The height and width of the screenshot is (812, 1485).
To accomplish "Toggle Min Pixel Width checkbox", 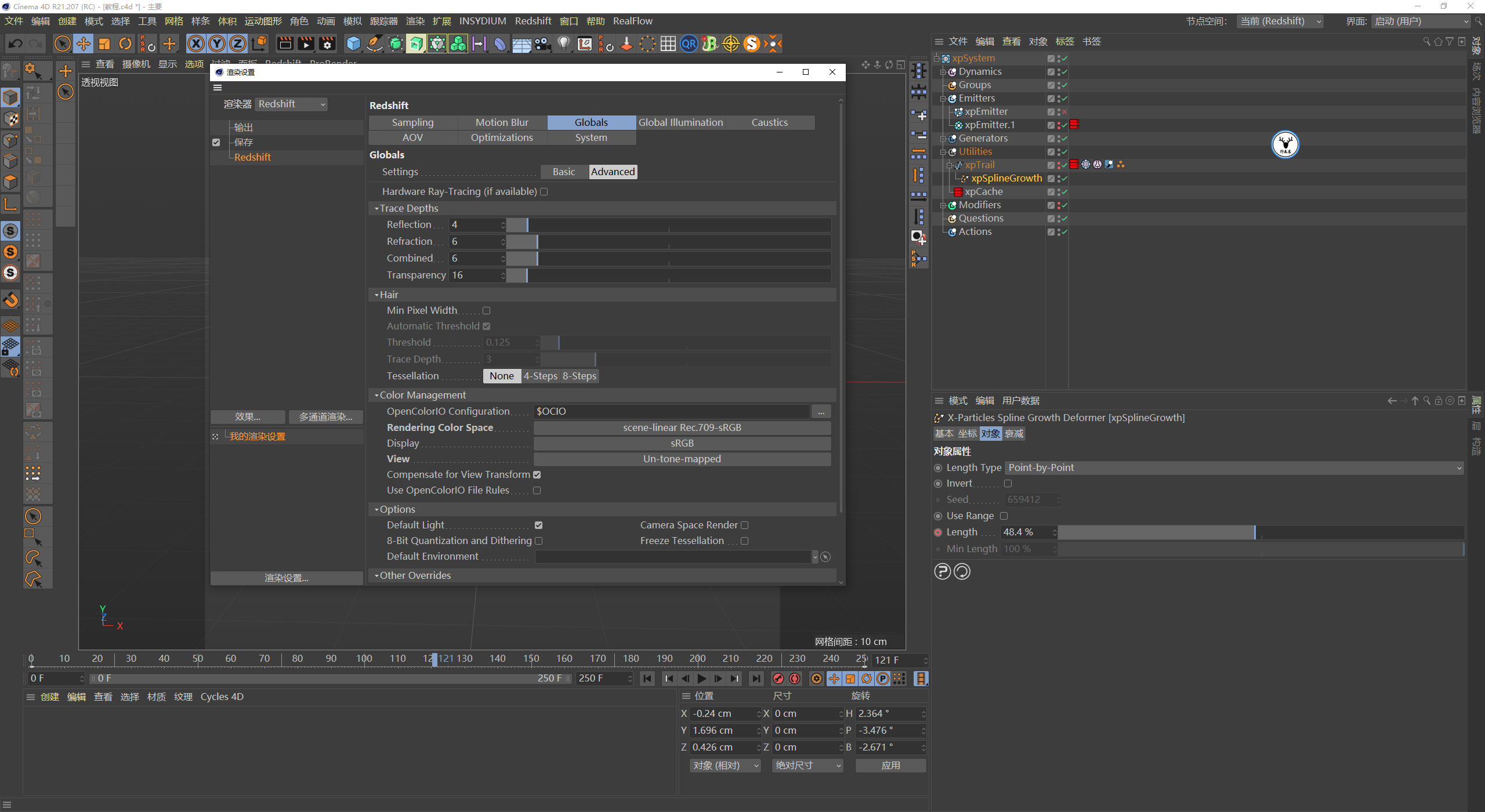I will tap(486, 310).
